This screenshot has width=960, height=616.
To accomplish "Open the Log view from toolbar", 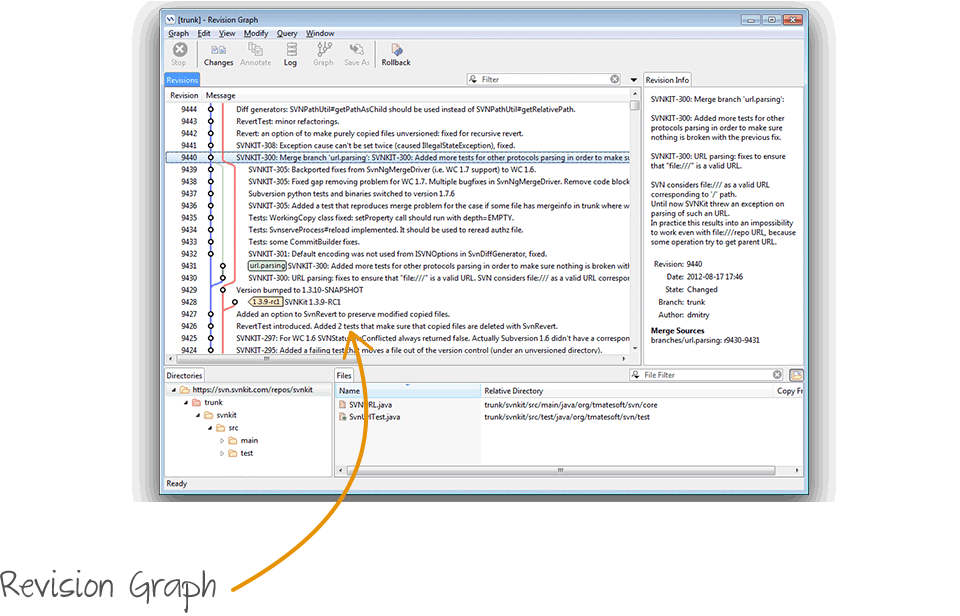I will [290, 54].
